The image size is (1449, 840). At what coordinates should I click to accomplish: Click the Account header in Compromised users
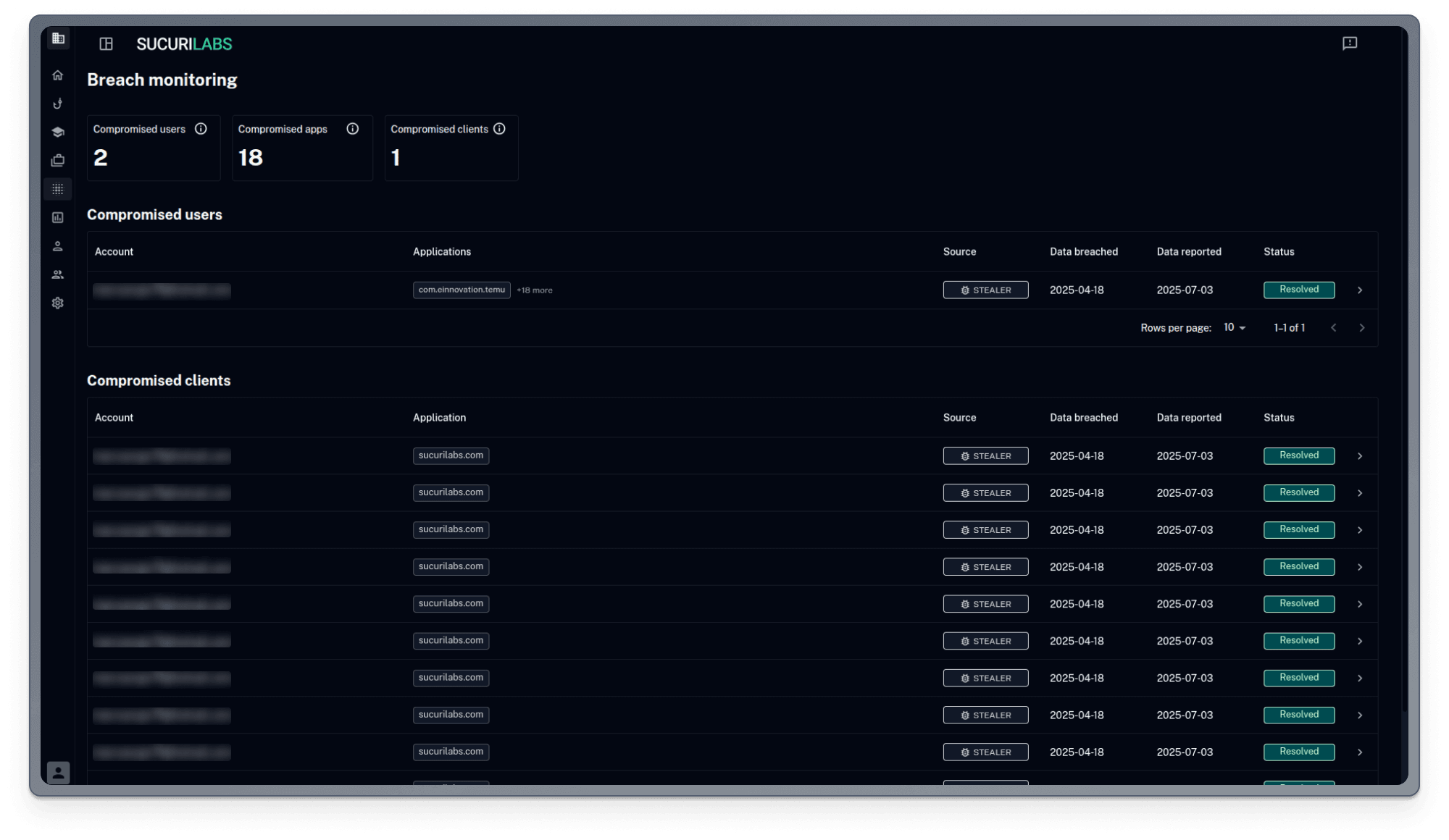pyautogui.click(x=114, y=252)
